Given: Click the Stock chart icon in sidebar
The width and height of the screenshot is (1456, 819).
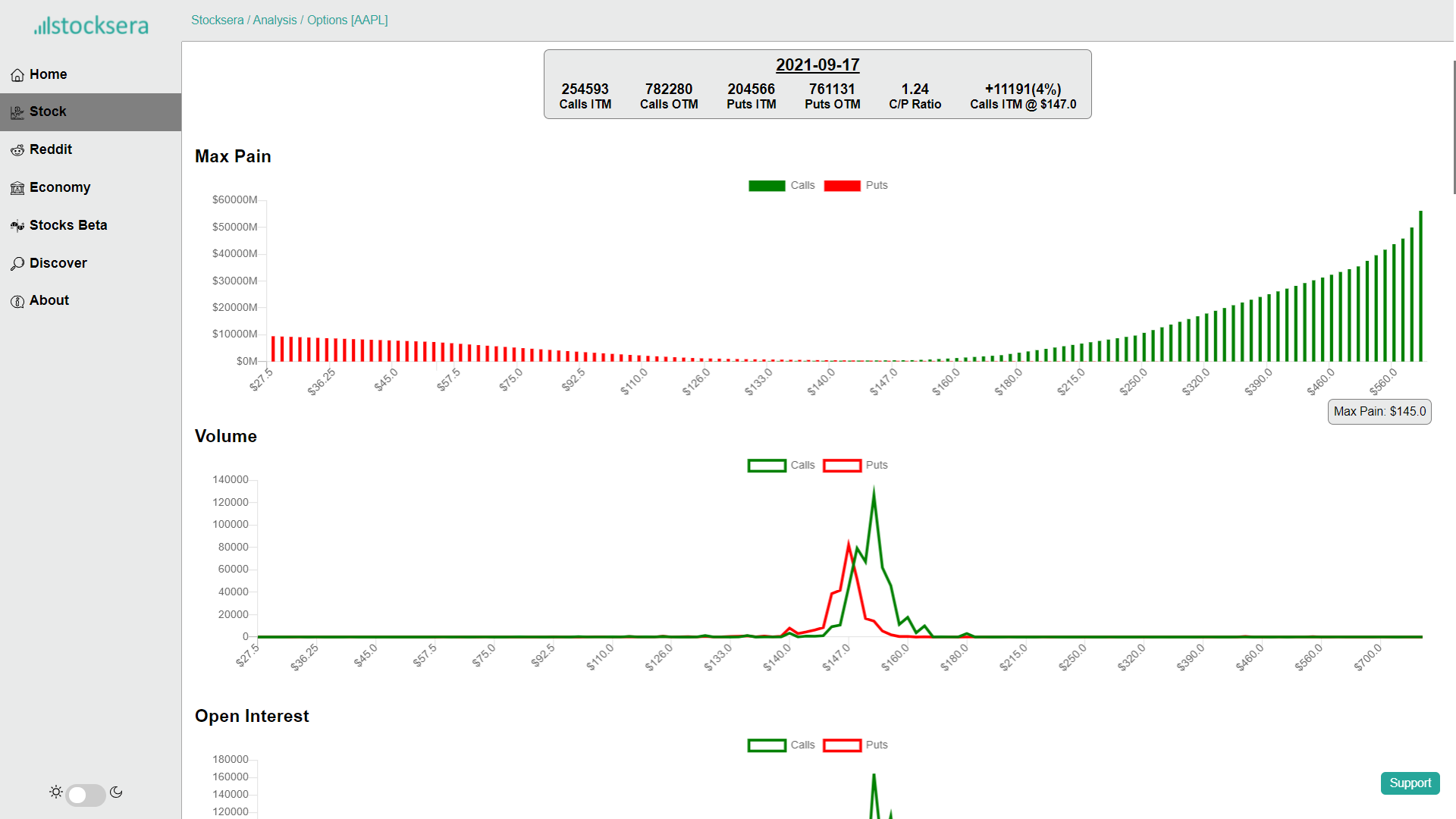Looking at the screenshot, I should click(x=17, y=112).
